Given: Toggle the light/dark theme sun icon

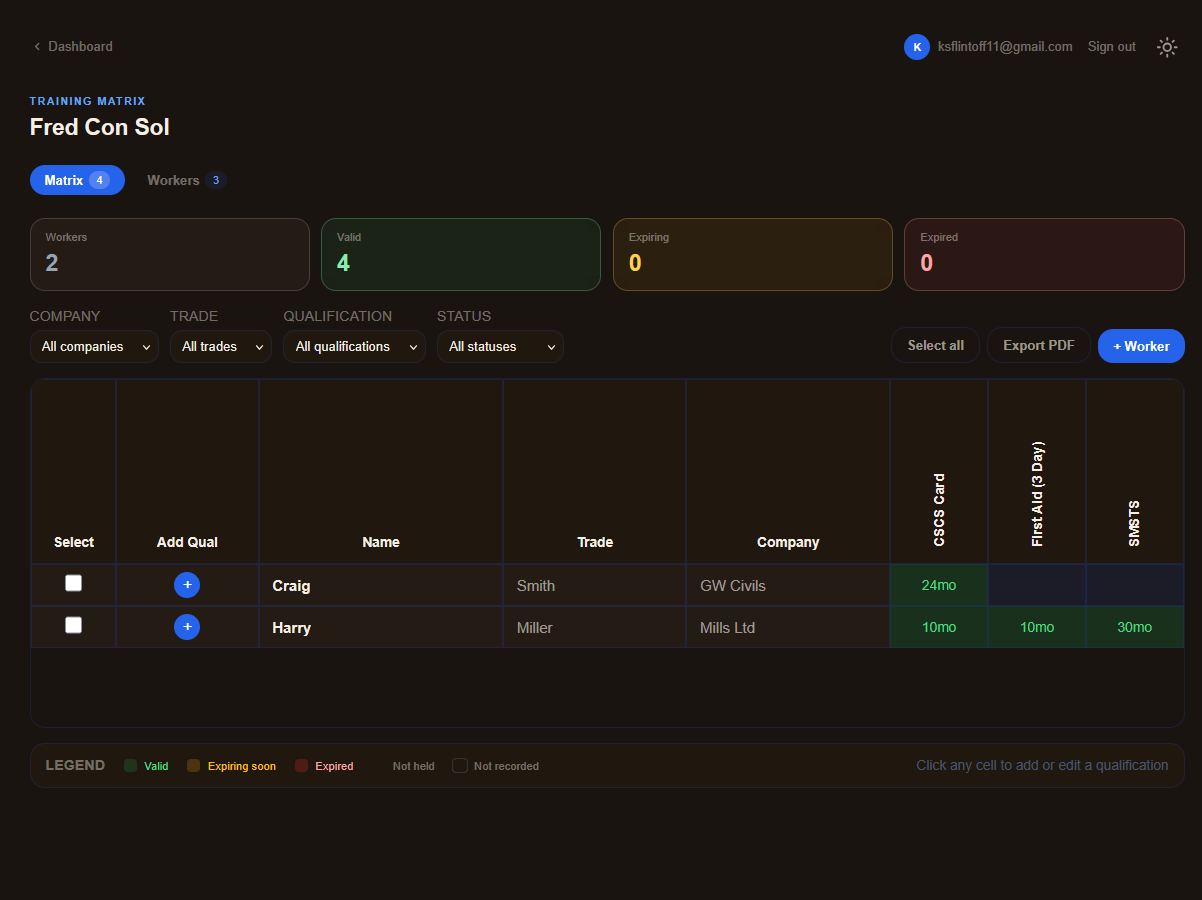Looking at the screenshot, I should tap(1167, 47).
